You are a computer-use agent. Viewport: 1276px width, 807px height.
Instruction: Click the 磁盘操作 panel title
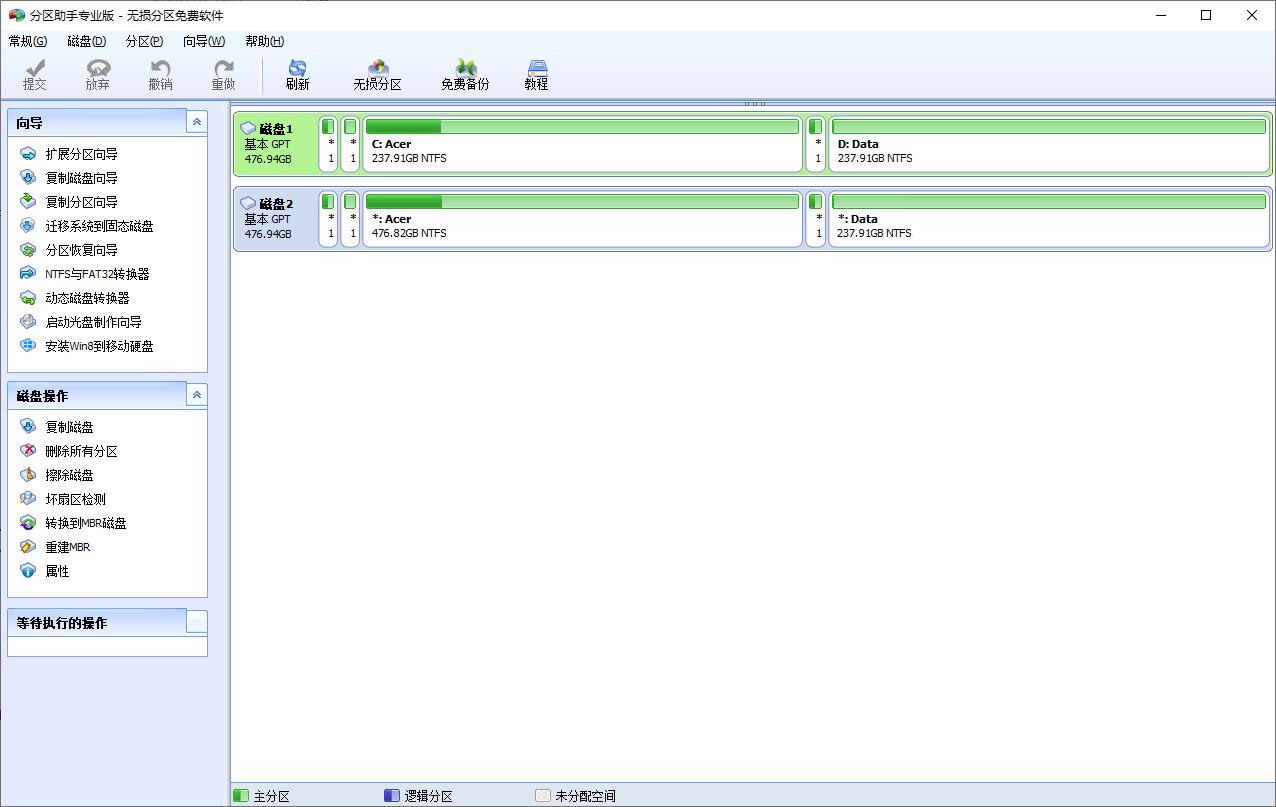click(42, 396)
